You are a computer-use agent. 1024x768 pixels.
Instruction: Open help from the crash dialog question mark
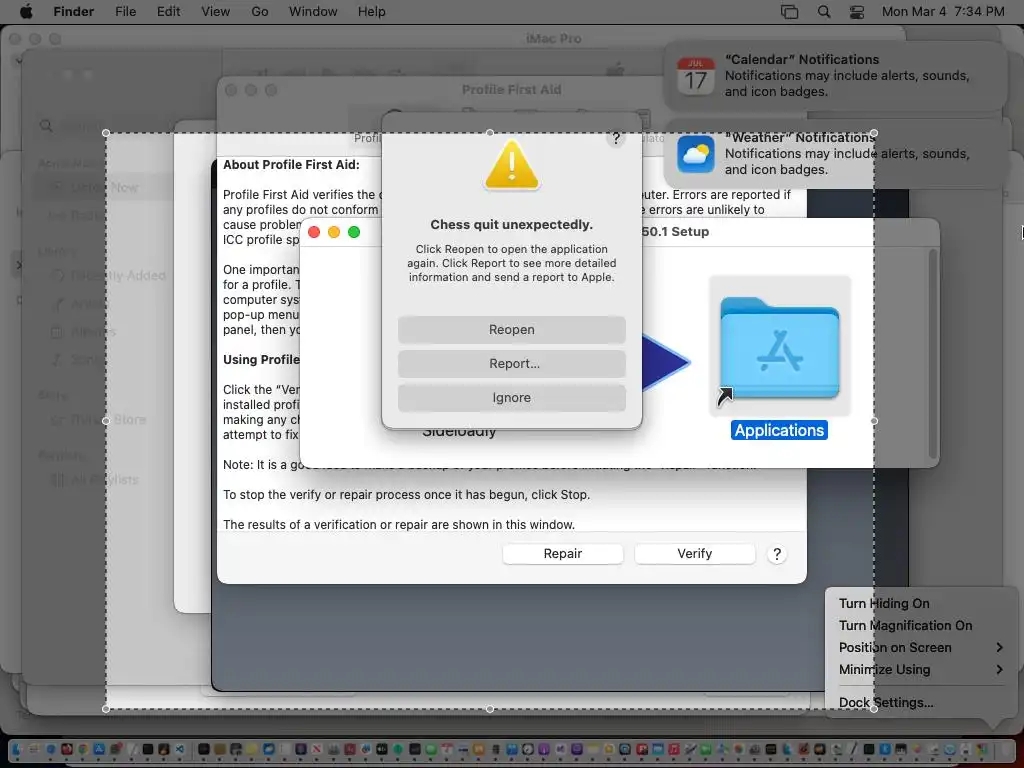615,138
